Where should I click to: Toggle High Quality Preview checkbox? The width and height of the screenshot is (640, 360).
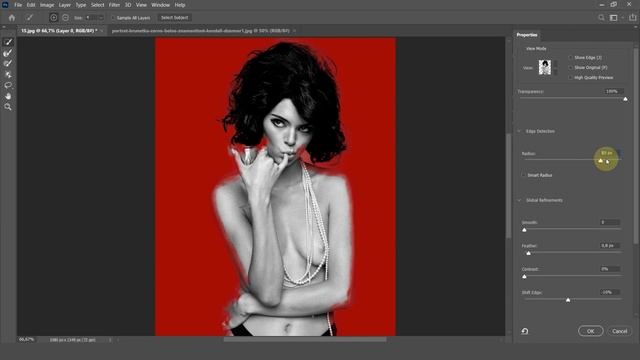(x=571, y=78)
